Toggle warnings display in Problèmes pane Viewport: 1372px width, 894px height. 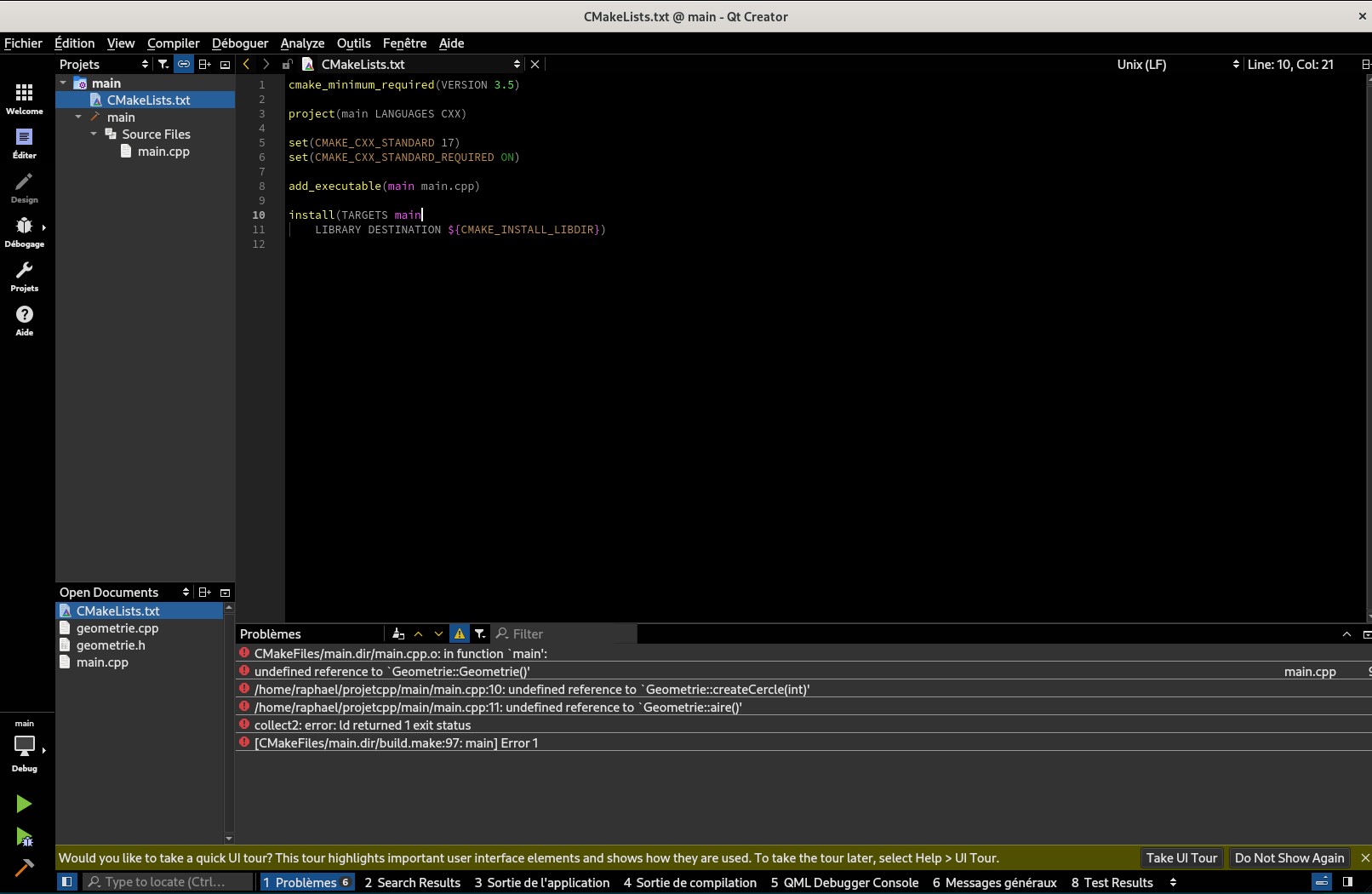pos(460,633)
